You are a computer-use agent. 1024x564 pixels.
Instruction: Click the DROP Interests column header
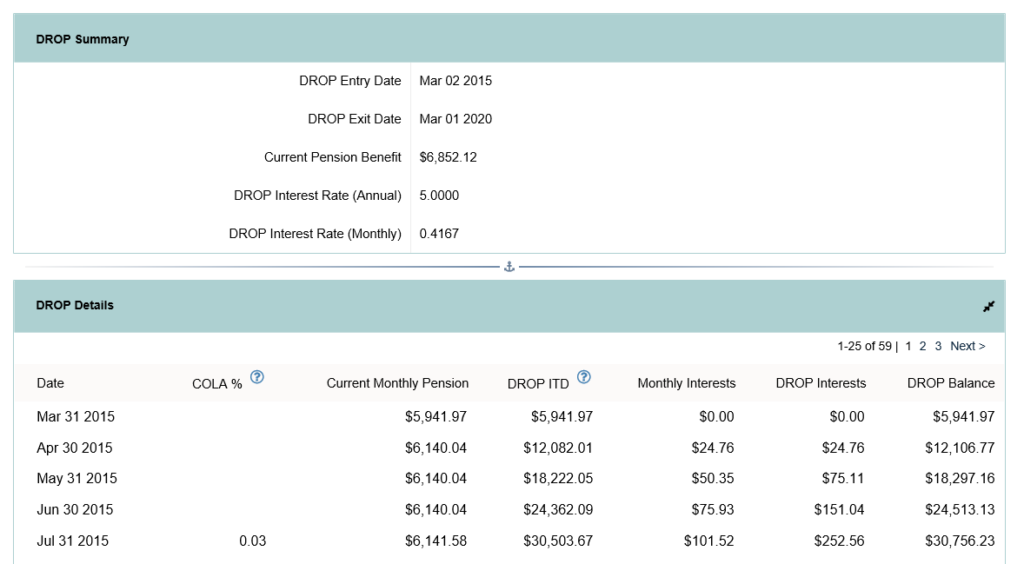[x=820, y=383]
